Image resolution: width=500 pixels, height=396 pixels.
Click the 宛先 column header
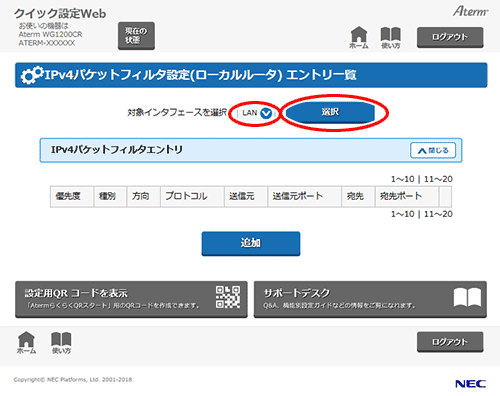[x=358, y=196]
